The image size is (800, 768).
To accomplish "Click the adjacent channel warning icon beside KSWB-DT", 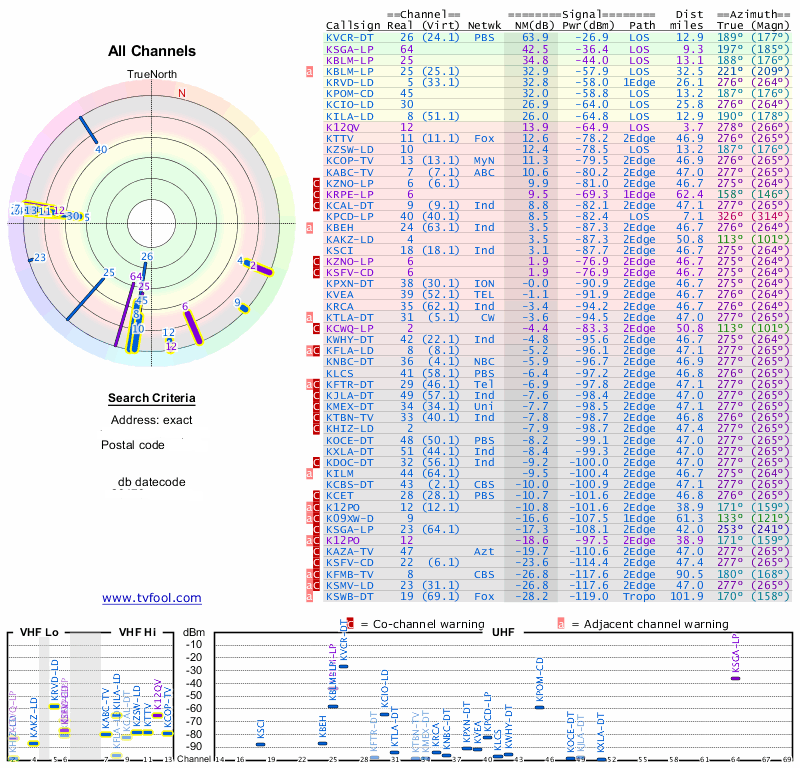I will click(x=310, y=597).
